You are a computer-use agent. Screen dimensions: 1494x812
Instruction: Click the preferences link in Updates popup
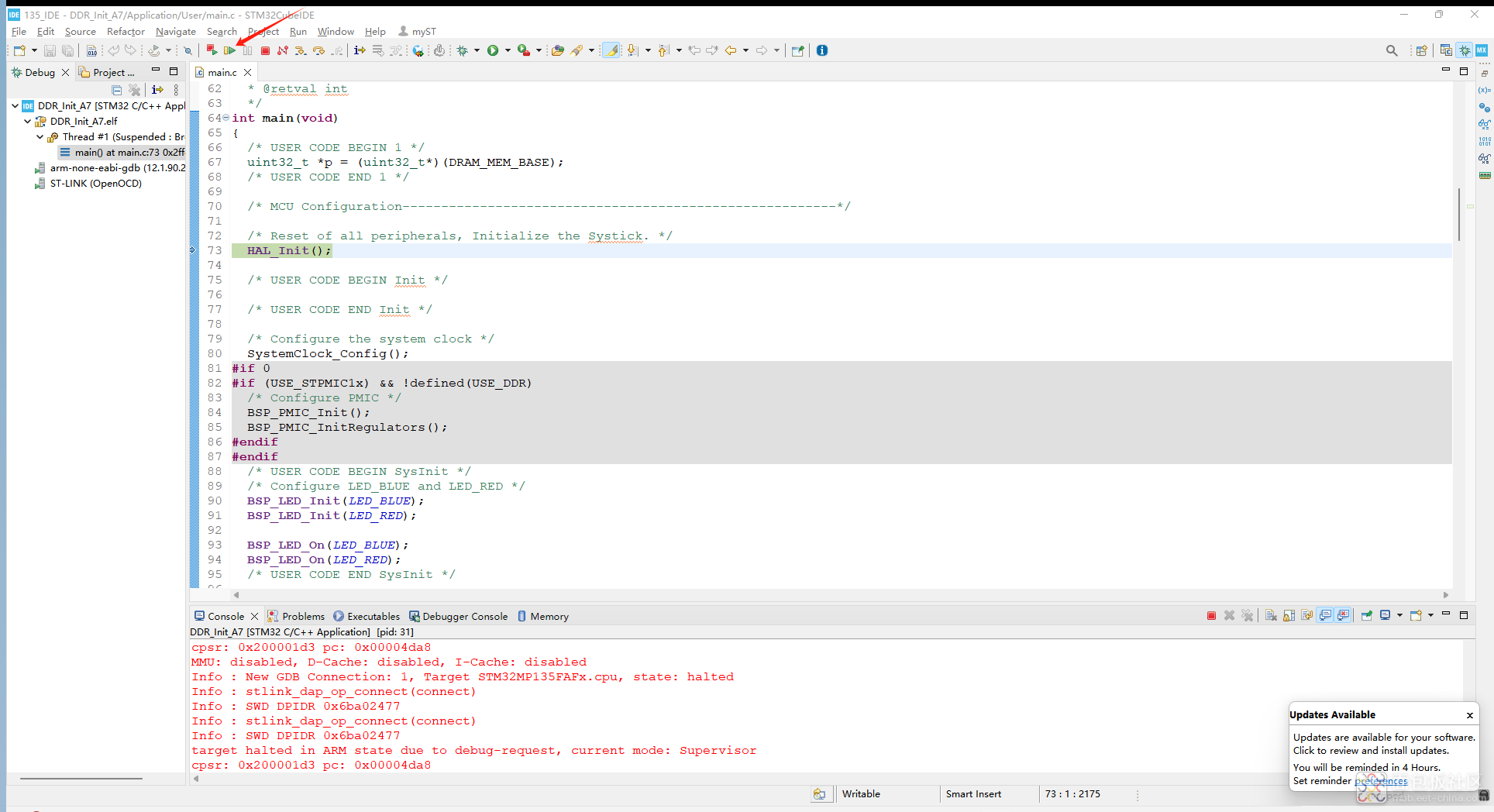[1381, 781]
